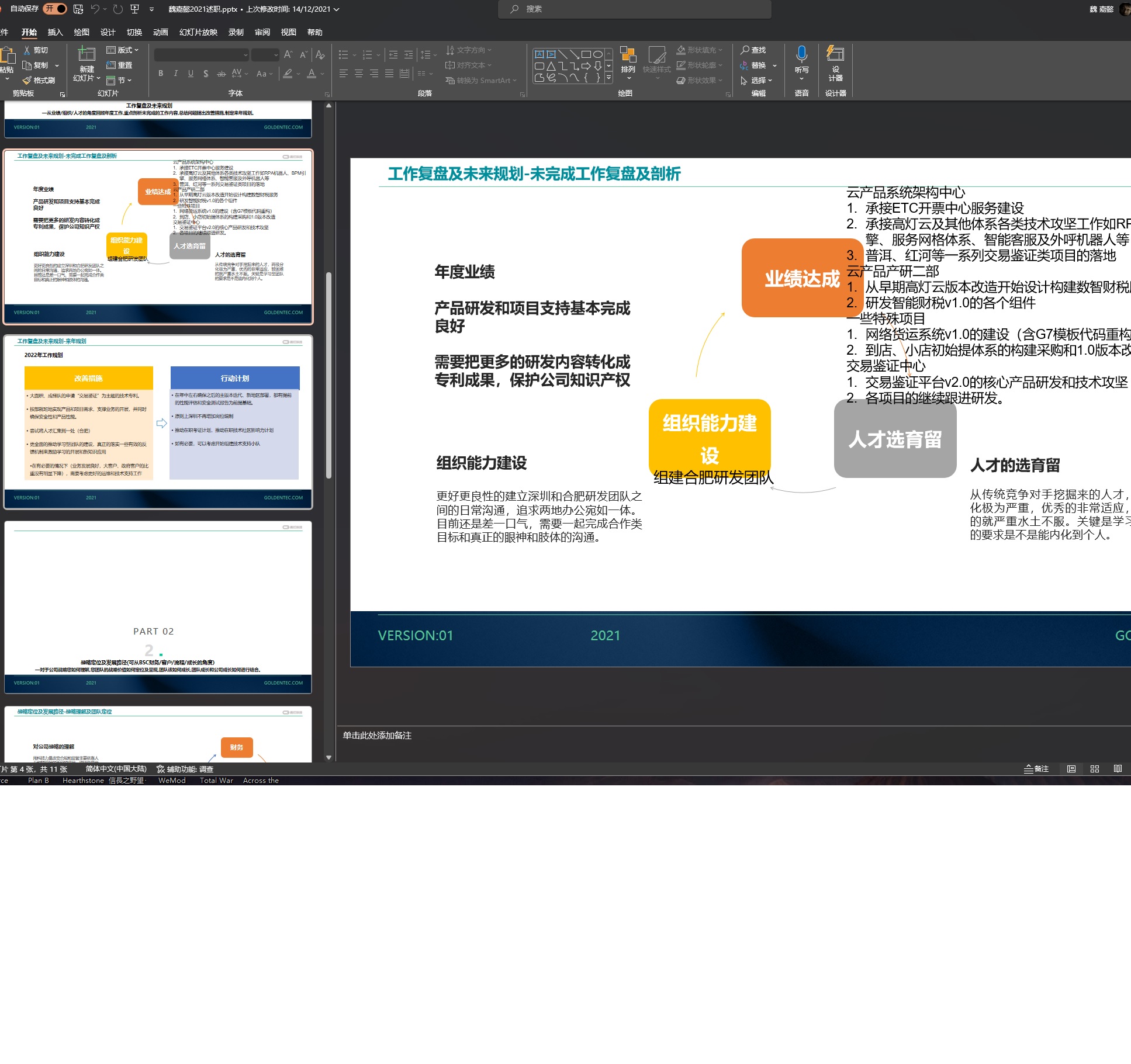Undo the last action
1131x1064 pixels.
pyautogui.click(x=95, y=9)
